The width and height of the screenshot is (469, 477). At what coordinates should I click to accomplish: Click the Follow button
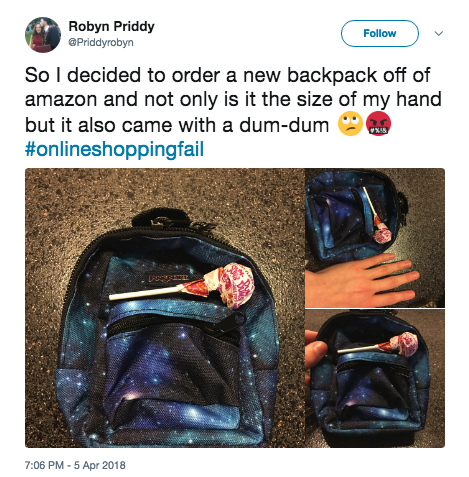pyautogui.click(x=379, y=33)
